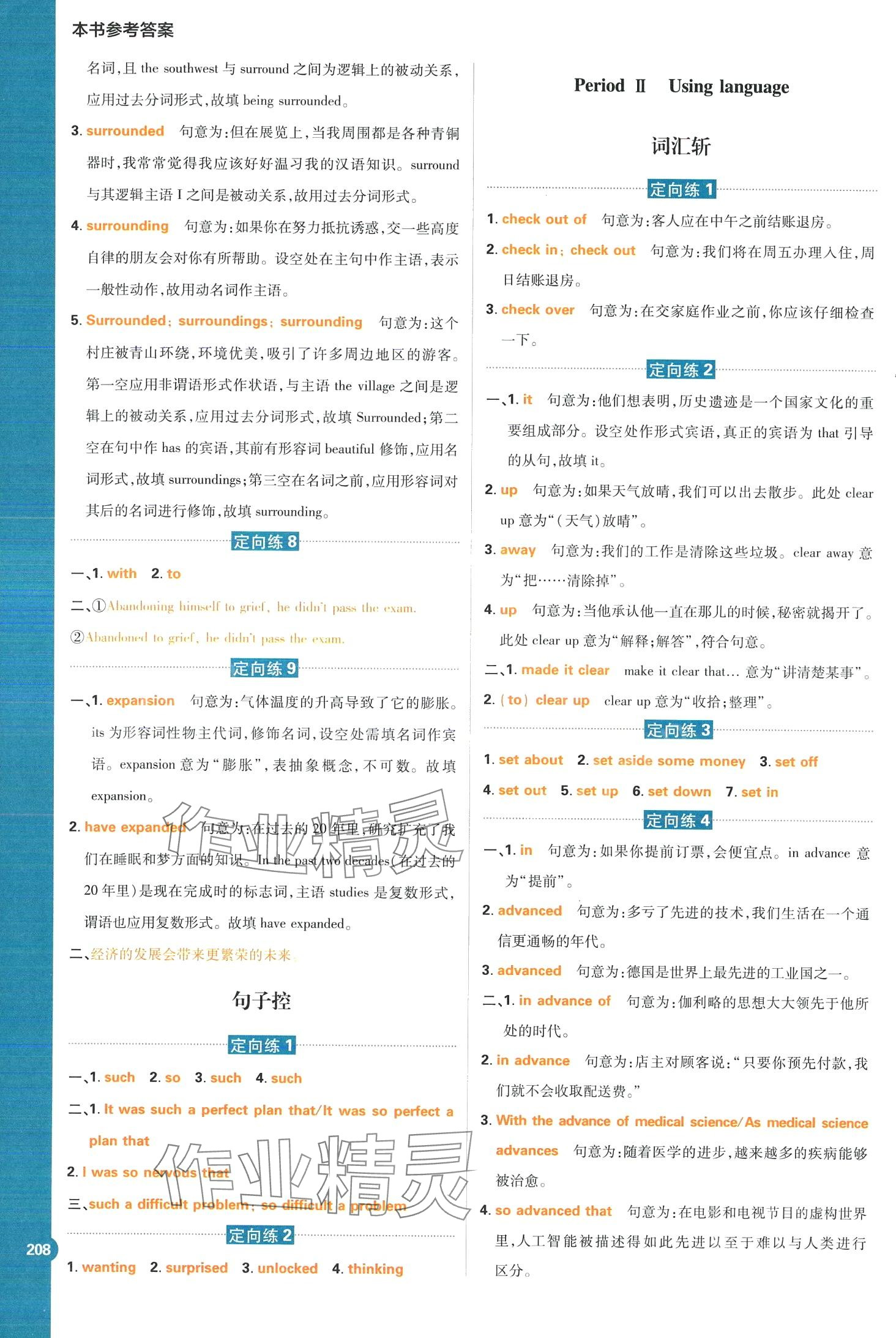Click the answer 'Surrounded; surroundings; surrounding'
This screenshot has width=896, height=1338.
pyautogui.click(x=224, y=321)
